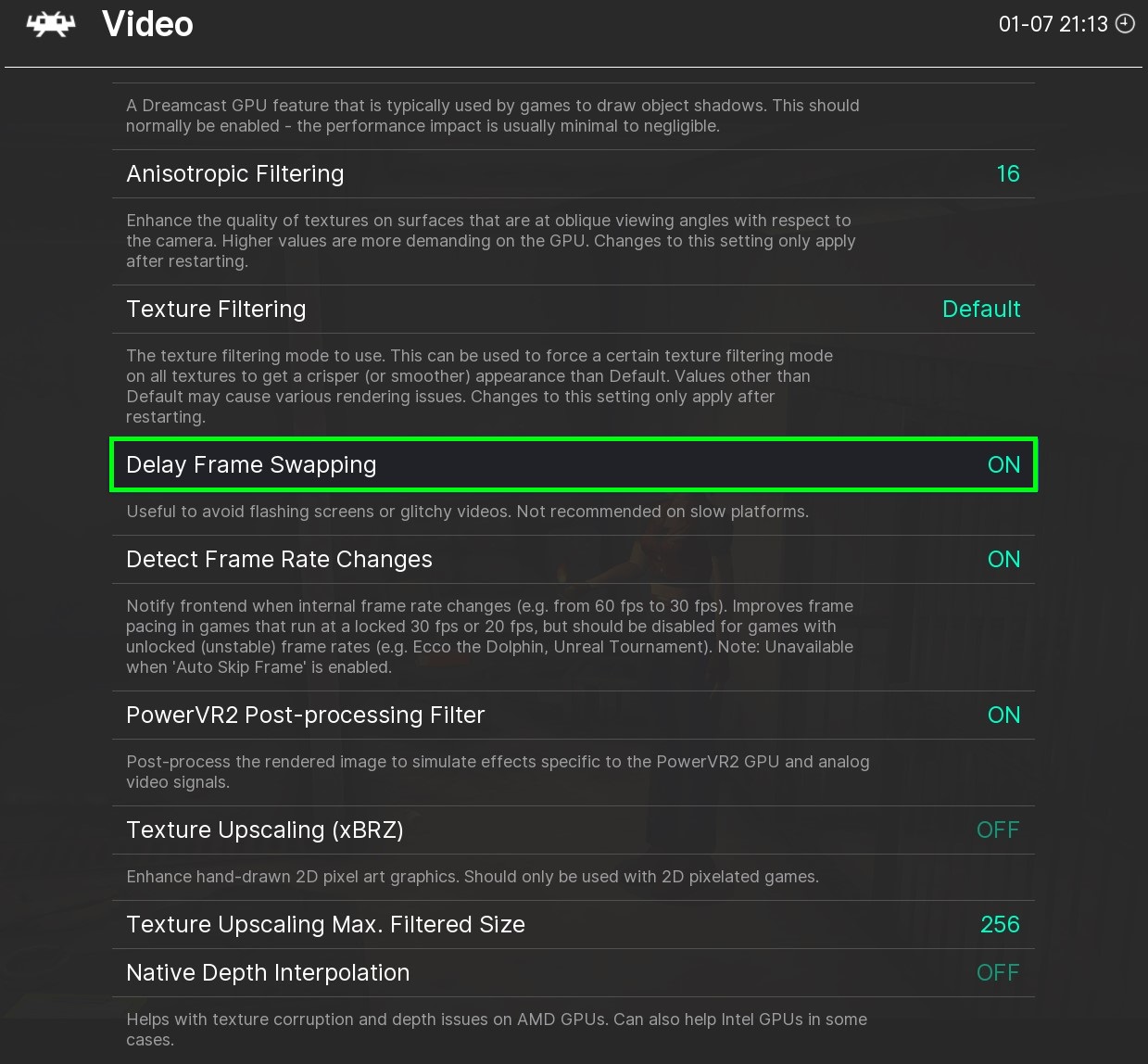Select Texture Upscaling Max. Filtered Size label
The image size is (1148, 1064).
coord(325,925)
